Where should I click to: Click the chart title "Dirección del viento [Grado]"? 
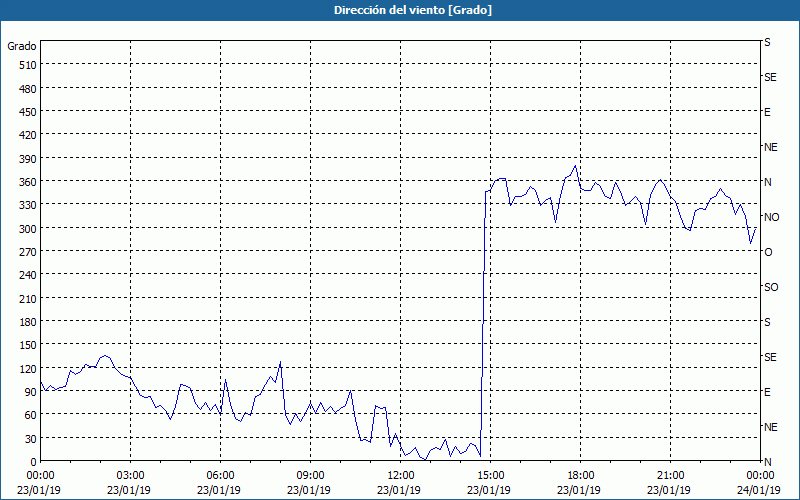413,10
